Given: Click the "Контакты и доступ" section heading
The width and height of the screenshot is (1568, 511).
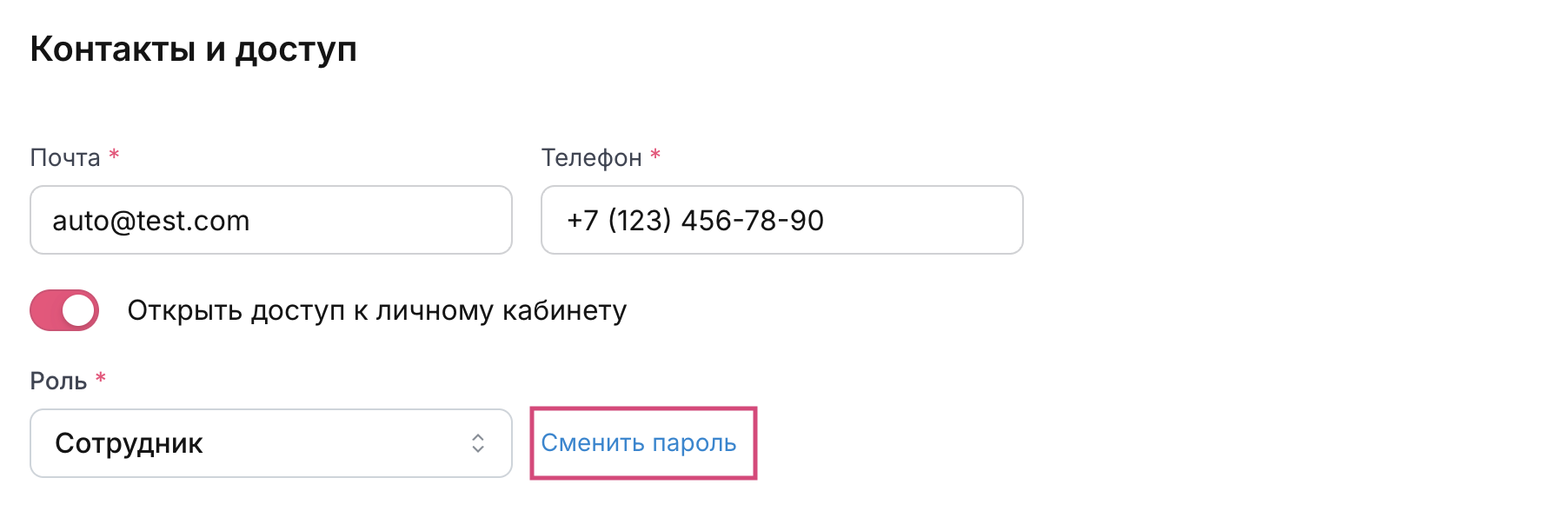Looking at the screenshot, I should pyautogui.click(x=193, y=50).
